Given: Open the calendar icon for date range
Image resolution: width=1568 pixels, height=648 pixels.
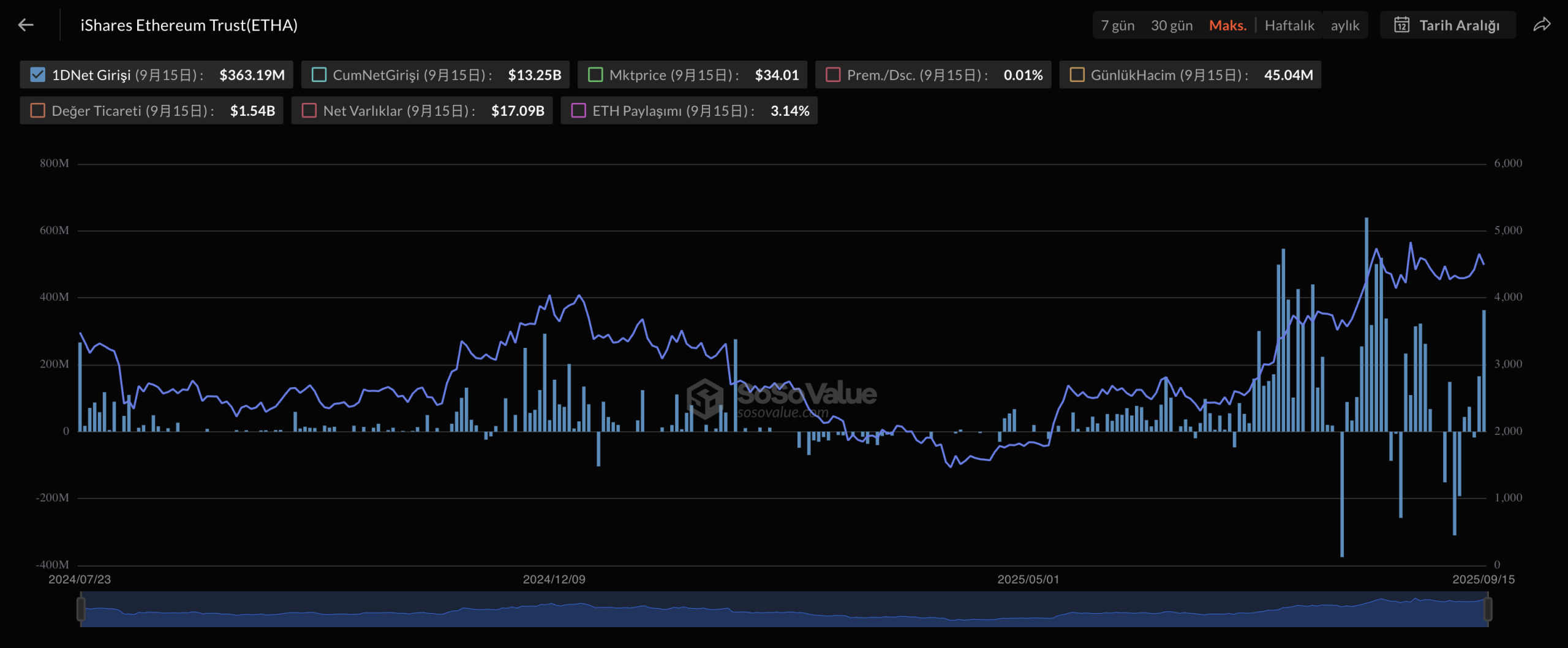Looking at the screenshot, I should (1401, 25).
